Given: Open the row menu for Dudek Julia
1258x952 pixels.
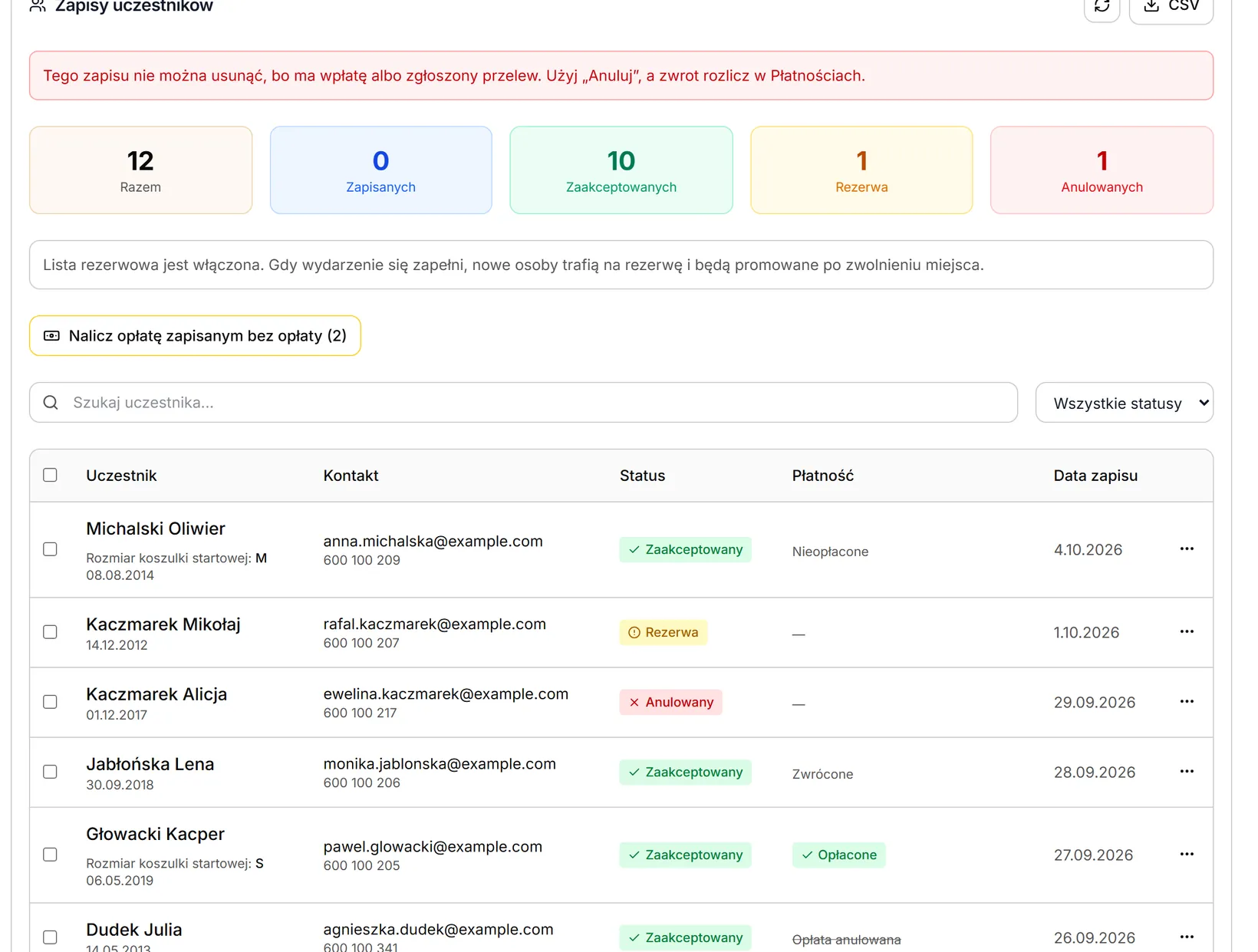Looking at the screenshot, I should [1187, 937].
